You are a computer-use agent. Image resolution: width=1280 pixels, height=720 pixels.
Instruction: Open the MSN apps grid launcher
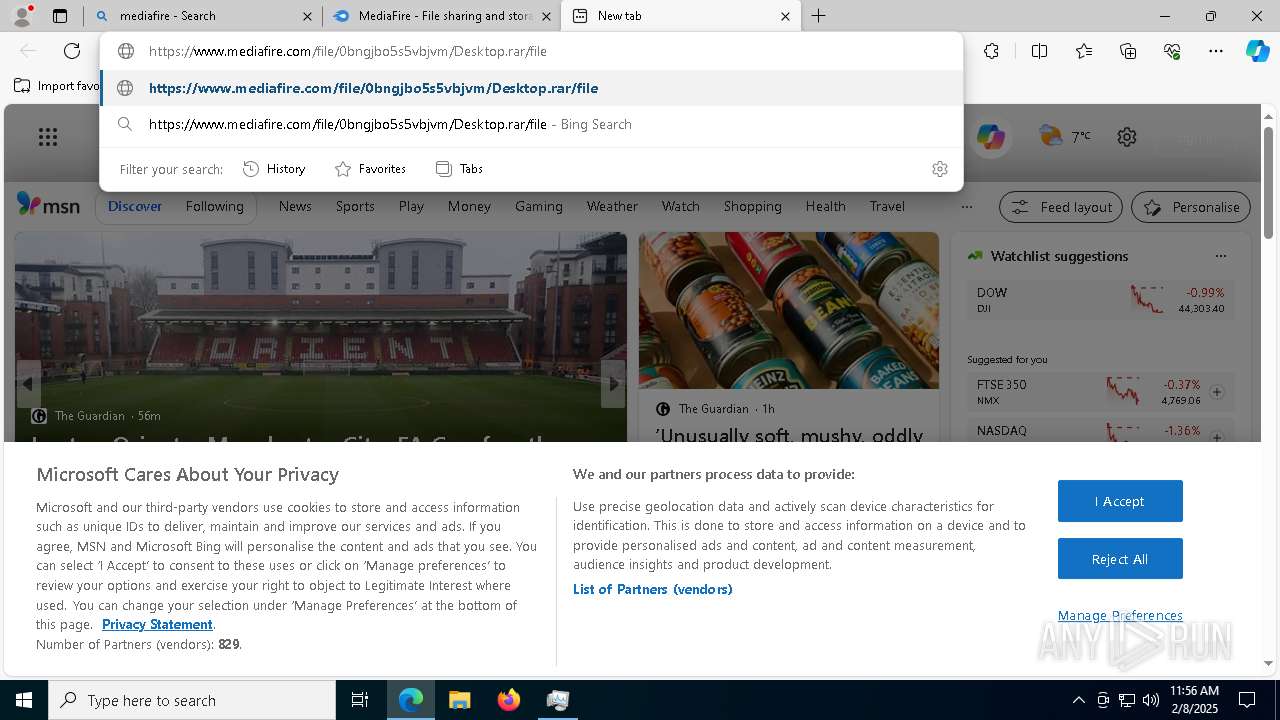(48, 137)
